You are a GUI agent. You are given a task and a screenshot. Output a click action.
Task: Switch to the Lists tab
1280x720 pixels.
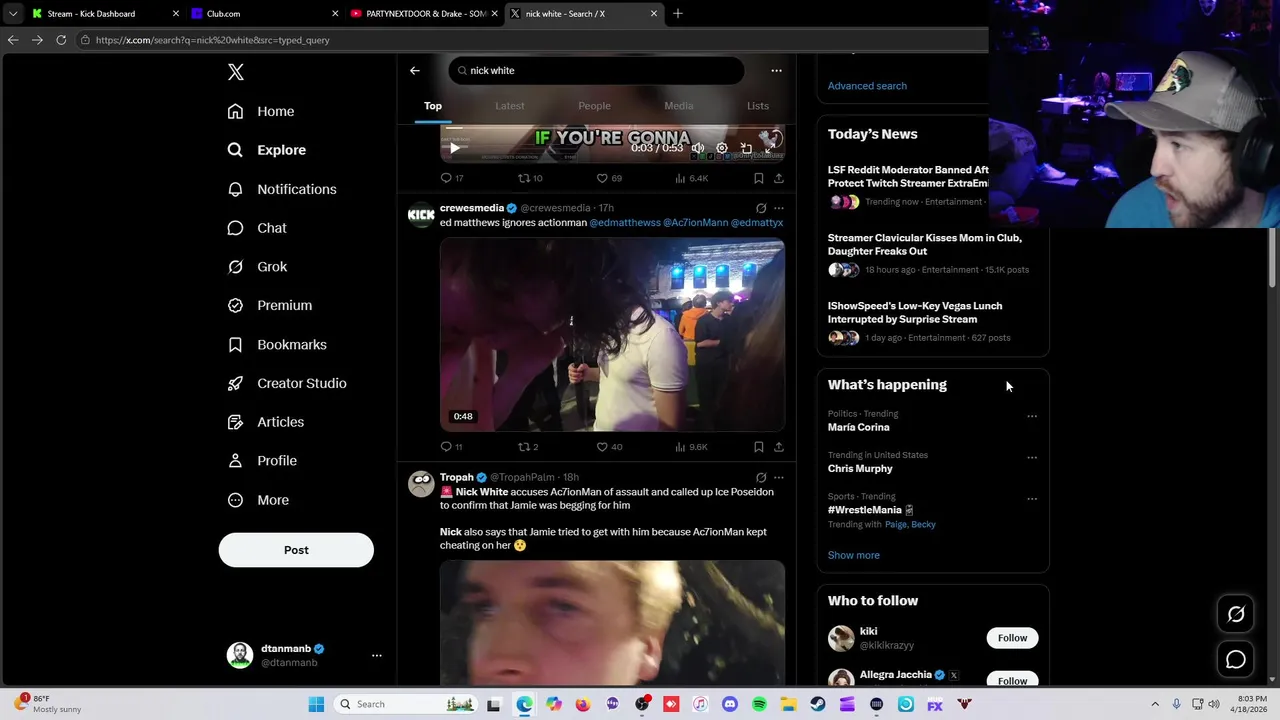[x=758, y=106]
